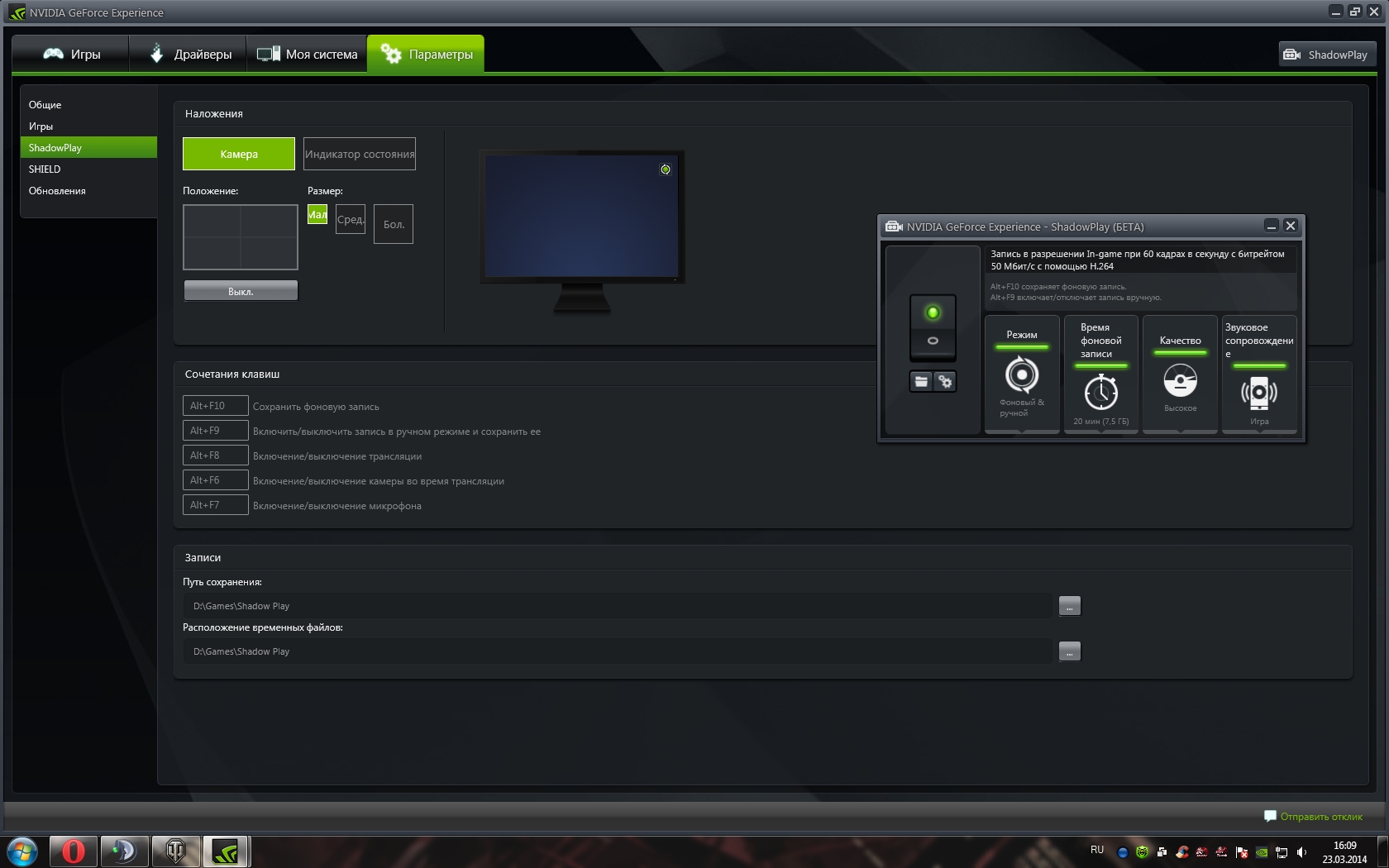Click the 'Запись в разрешении In-game' description
This screenshot has width=1389, height=868.
pos(1138,260)
